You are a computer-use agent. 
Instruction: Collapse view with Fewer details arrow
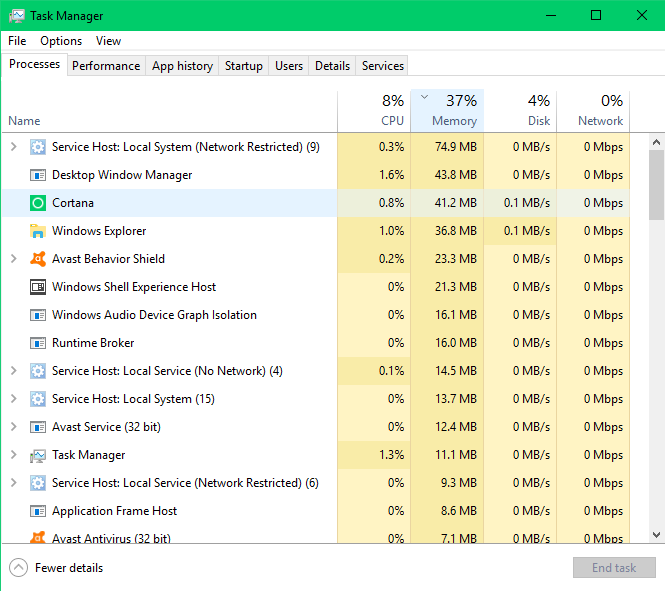tap(18, 568)
